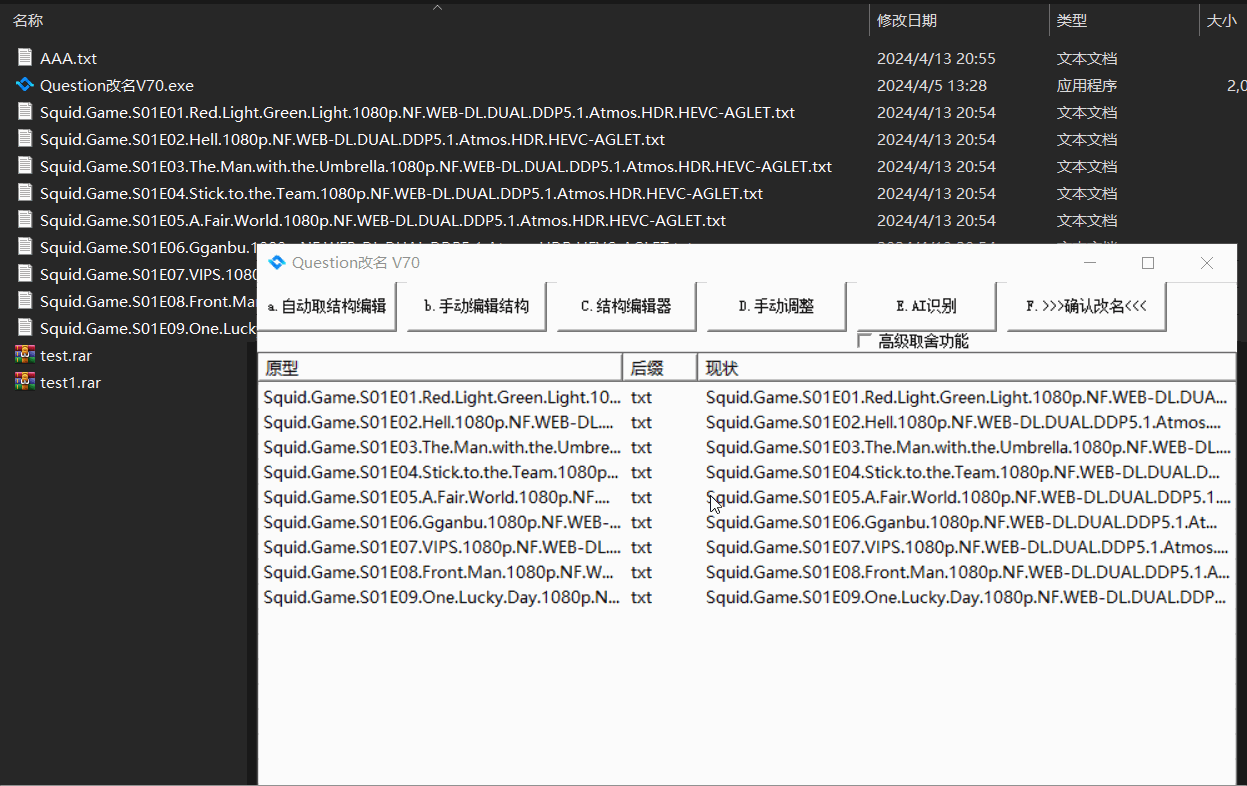Click the file icon of Squid.Game.S01E04 in Explorer

[x=25, y=193]
